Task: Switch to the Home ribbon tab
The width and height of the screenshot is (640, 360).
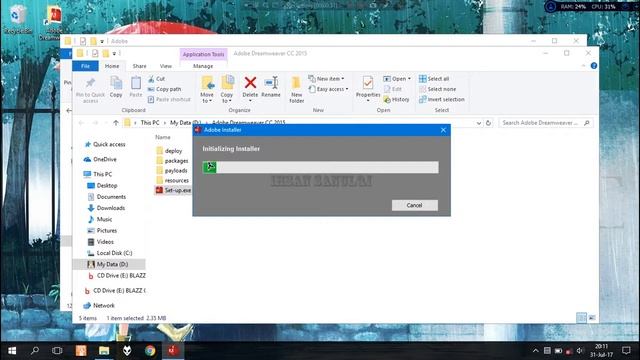Action: click(x=112, y=66)
